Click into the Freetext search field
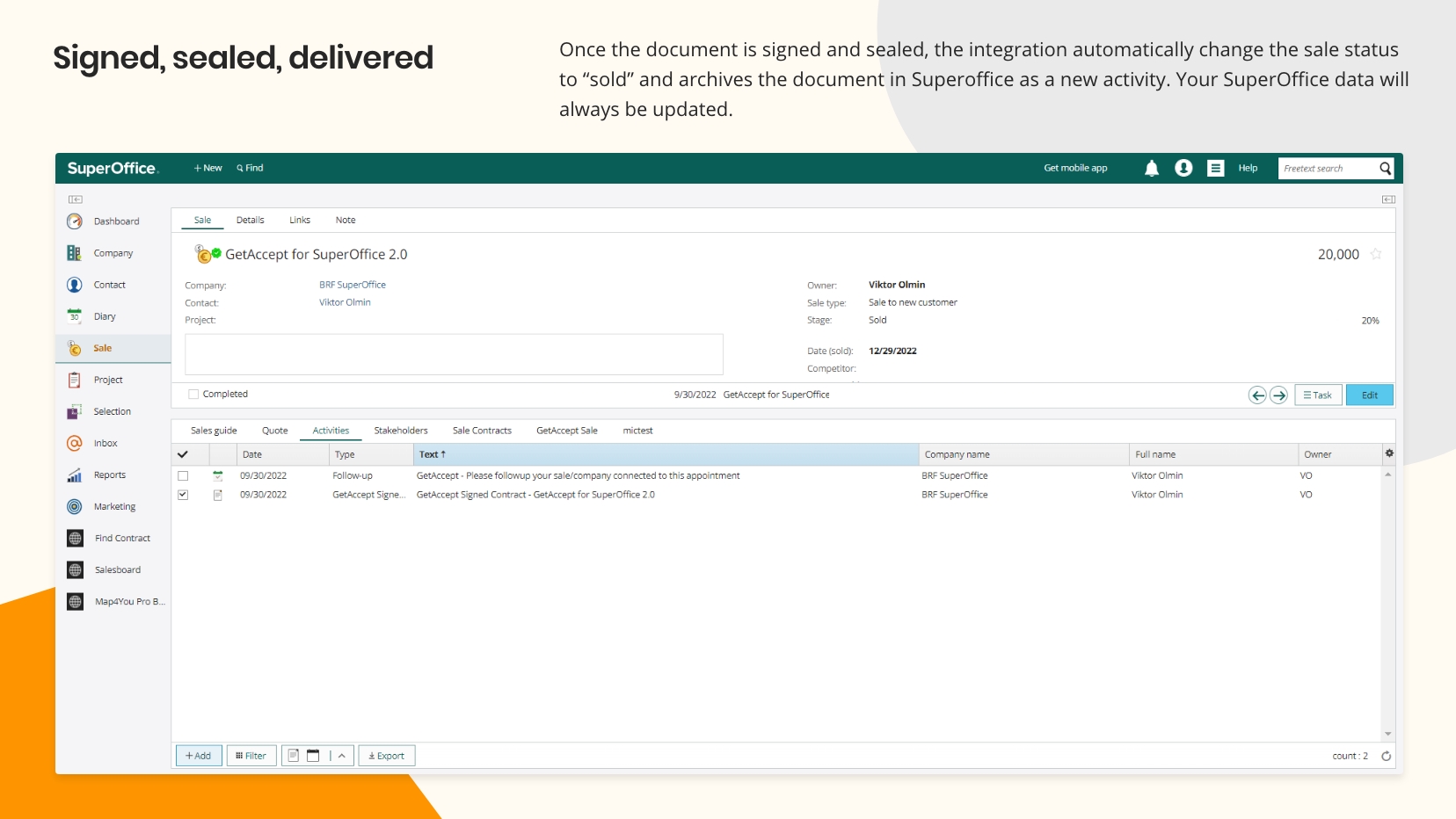The width and height of the screenshot is (1456, 819). pos(1328,168)
